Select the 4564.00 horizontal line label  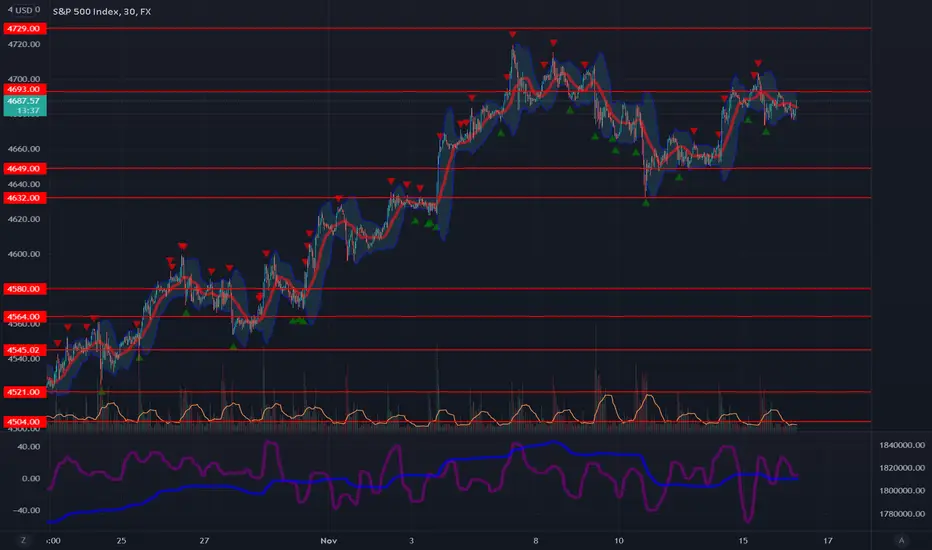(x=24, y=317)
